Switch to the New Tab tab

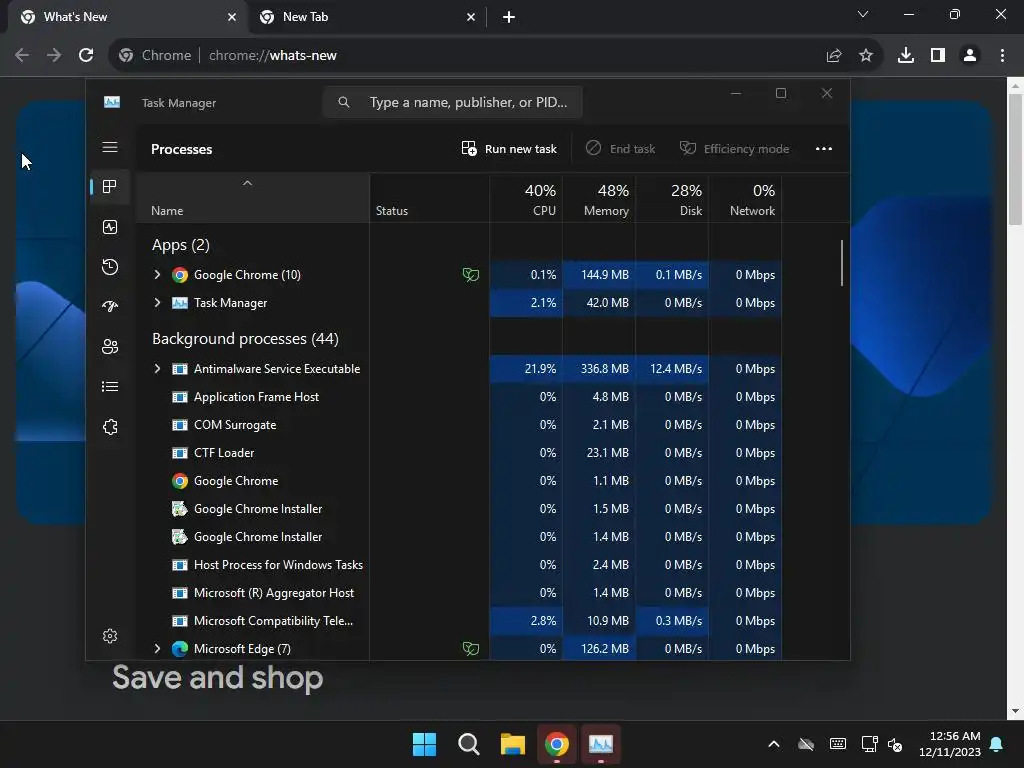[368, 17]
